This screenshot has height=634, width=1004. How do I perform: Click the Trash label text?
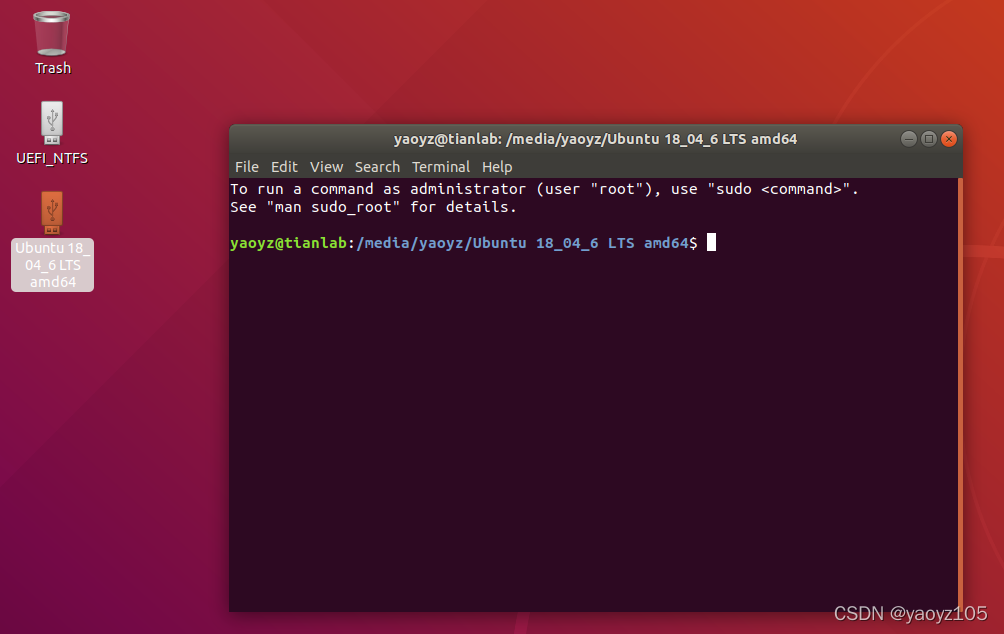53,68
